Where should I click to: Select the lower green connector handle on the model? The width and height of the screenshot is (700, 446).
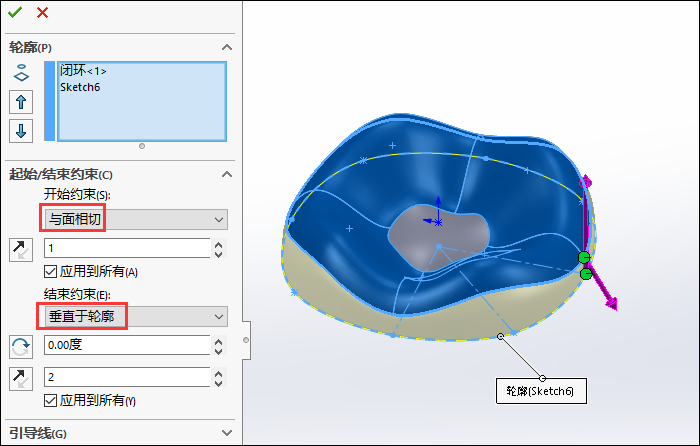point(586,274)
